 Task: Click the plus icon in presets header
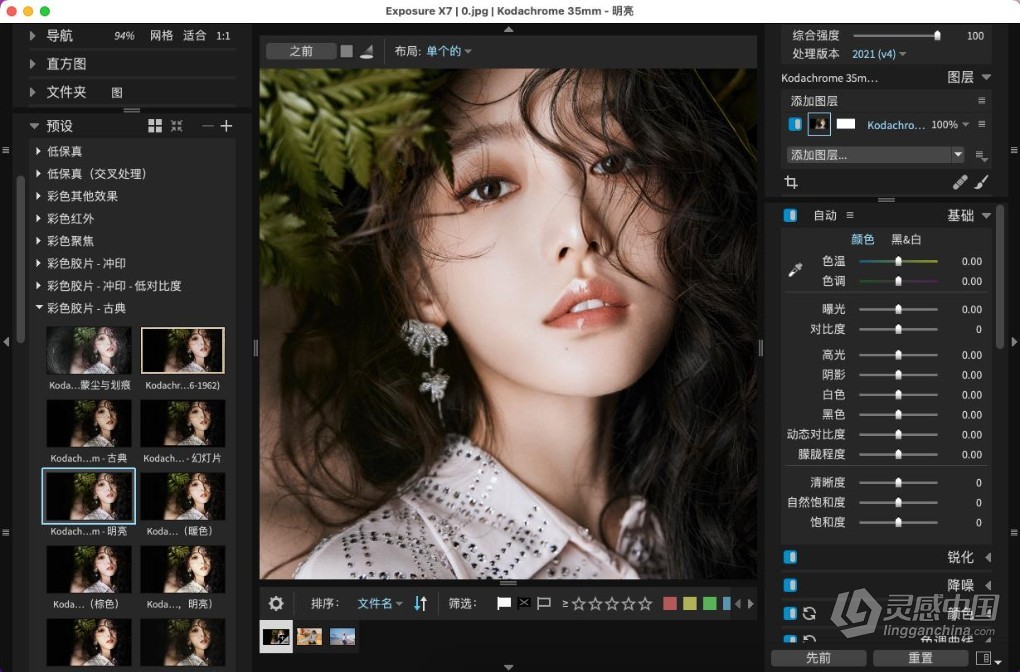[x=226, y=126]
